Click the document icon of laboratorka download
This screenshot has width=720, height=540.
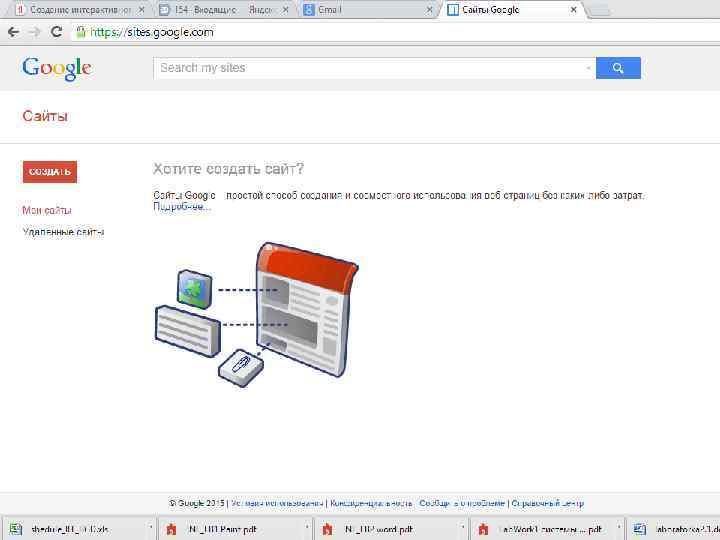(x=640, y=529)
